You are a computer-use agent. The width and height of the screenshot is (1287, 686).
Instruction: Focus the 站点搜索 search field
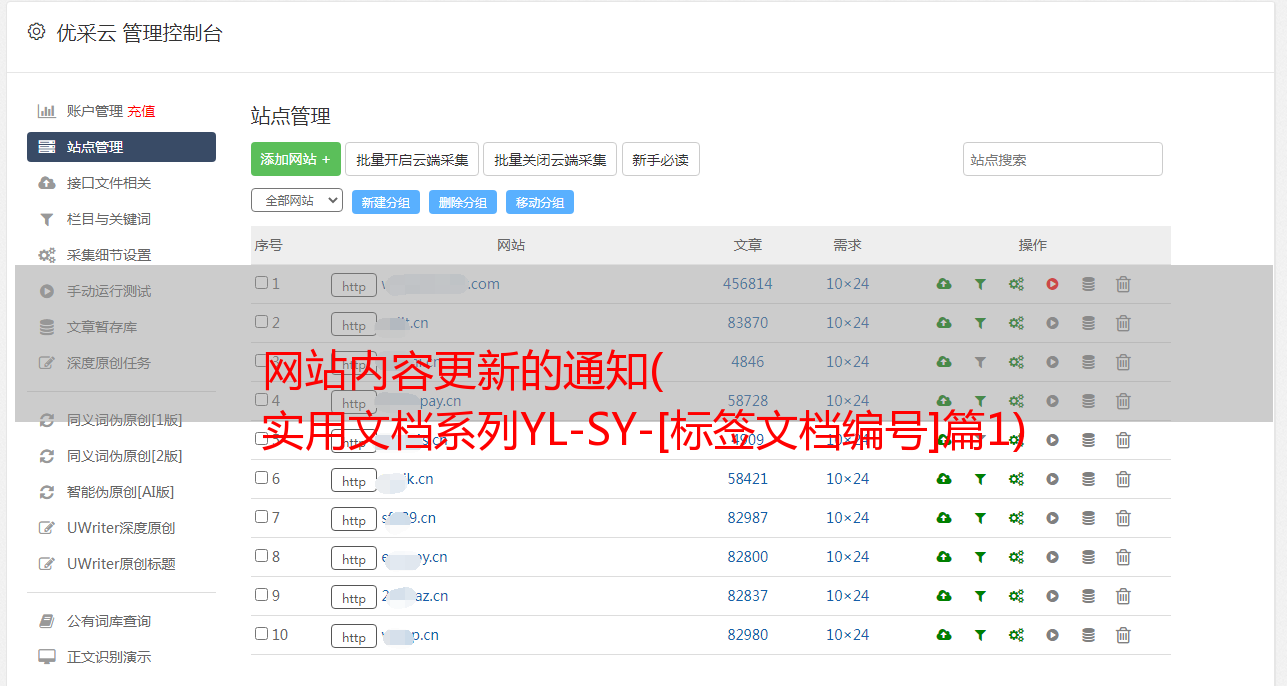tap(1063, 159)
